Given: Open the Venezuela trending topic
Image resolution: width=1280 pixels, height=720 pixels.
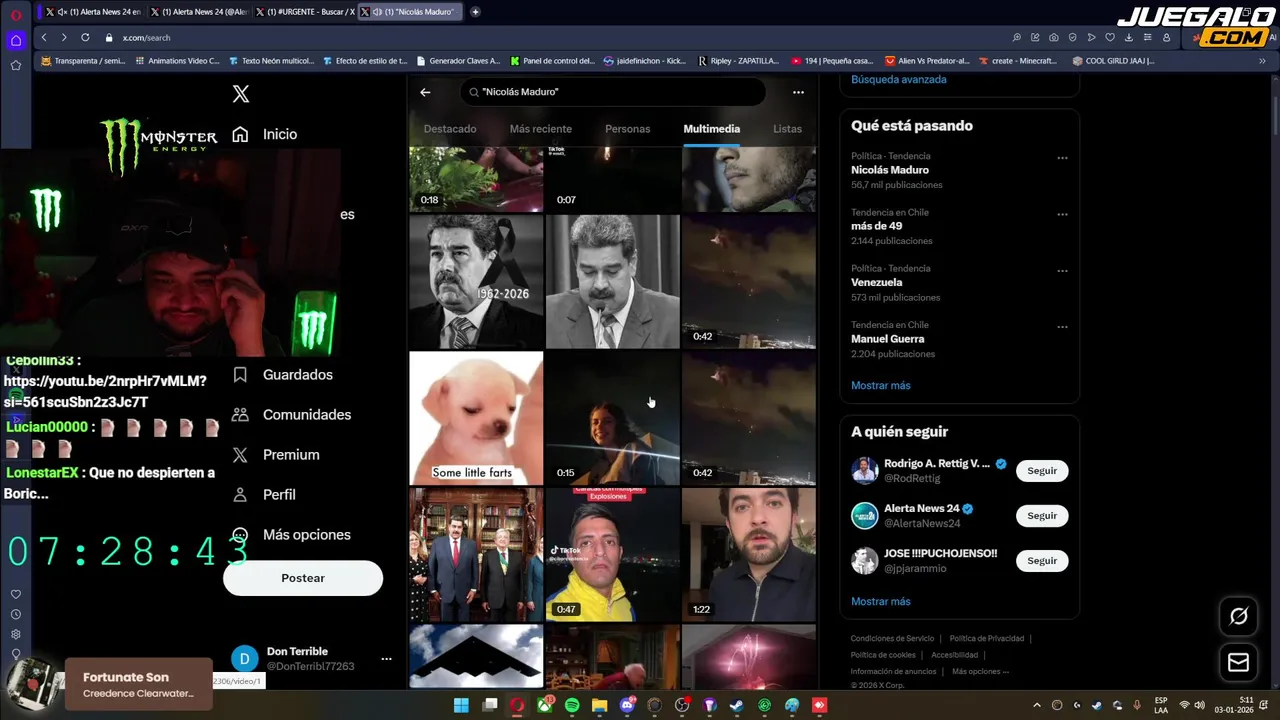Looking at the screenshot, I should 876,283.
